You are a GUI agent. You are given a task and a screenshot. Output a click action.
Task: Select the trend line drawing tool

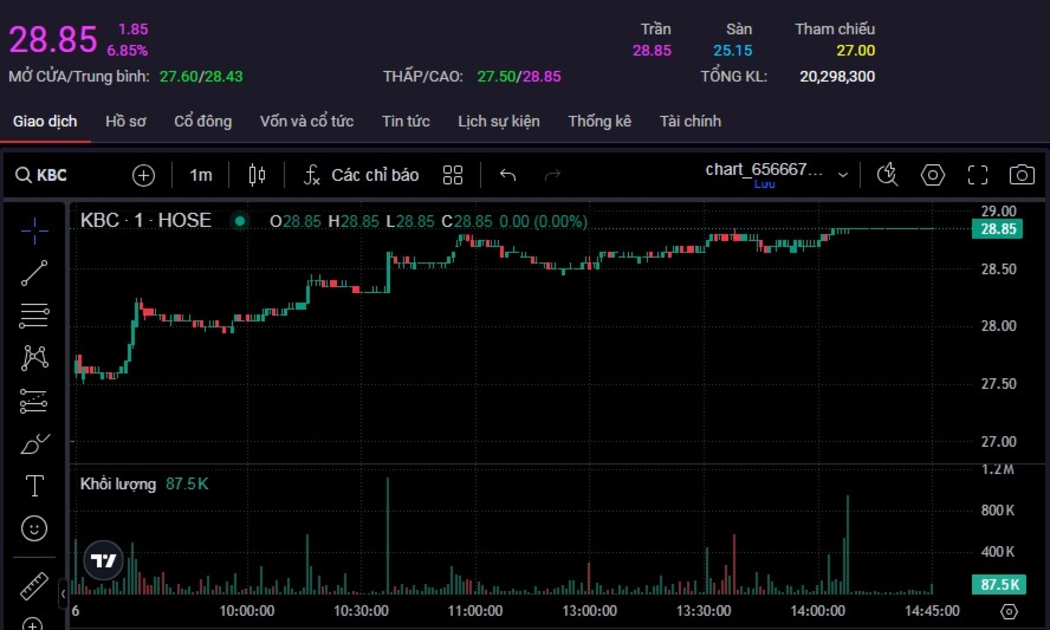click(x=34, y=273)
